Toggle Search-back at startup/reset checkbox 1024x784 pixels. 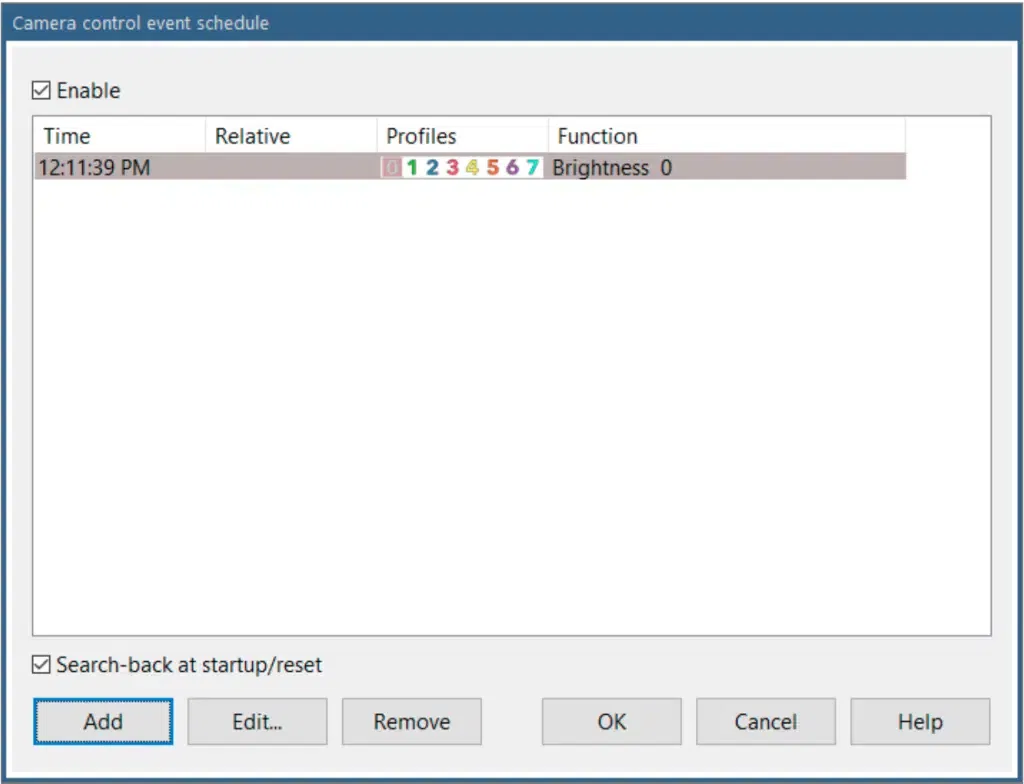[41, 665]
